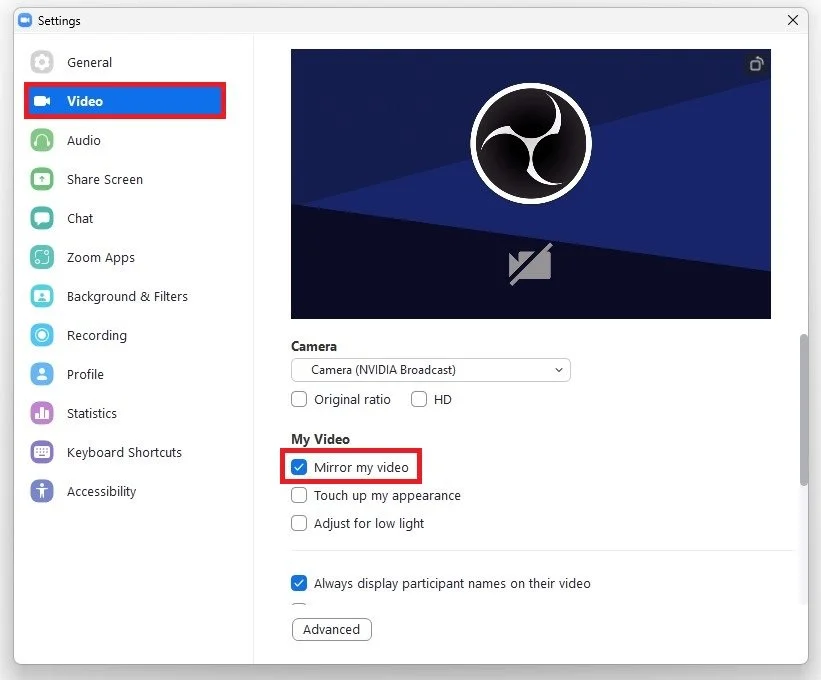Click the Share Screen monitor icon
This screenshot has width=821, height=680.
42,179
